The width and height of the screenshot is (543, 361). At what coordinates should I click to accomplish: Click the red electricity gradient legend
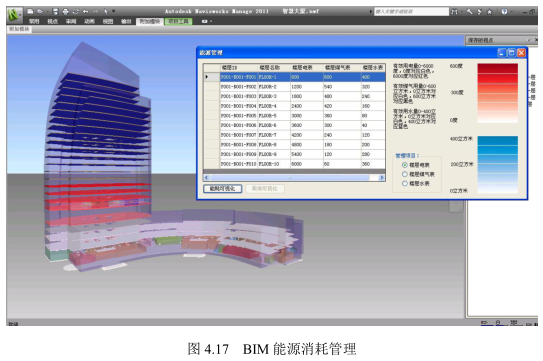pos(498,93)
